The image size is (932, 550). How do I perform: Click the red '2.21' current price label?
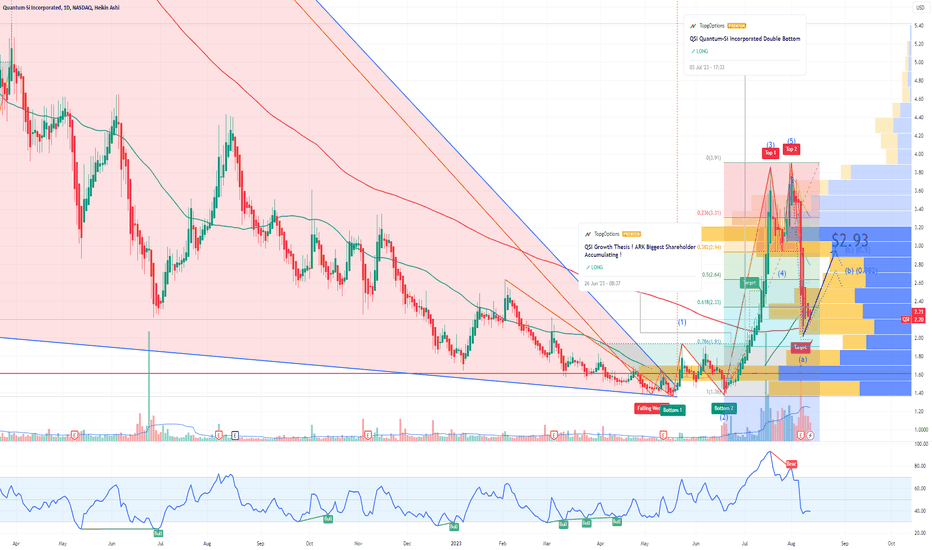919,312
